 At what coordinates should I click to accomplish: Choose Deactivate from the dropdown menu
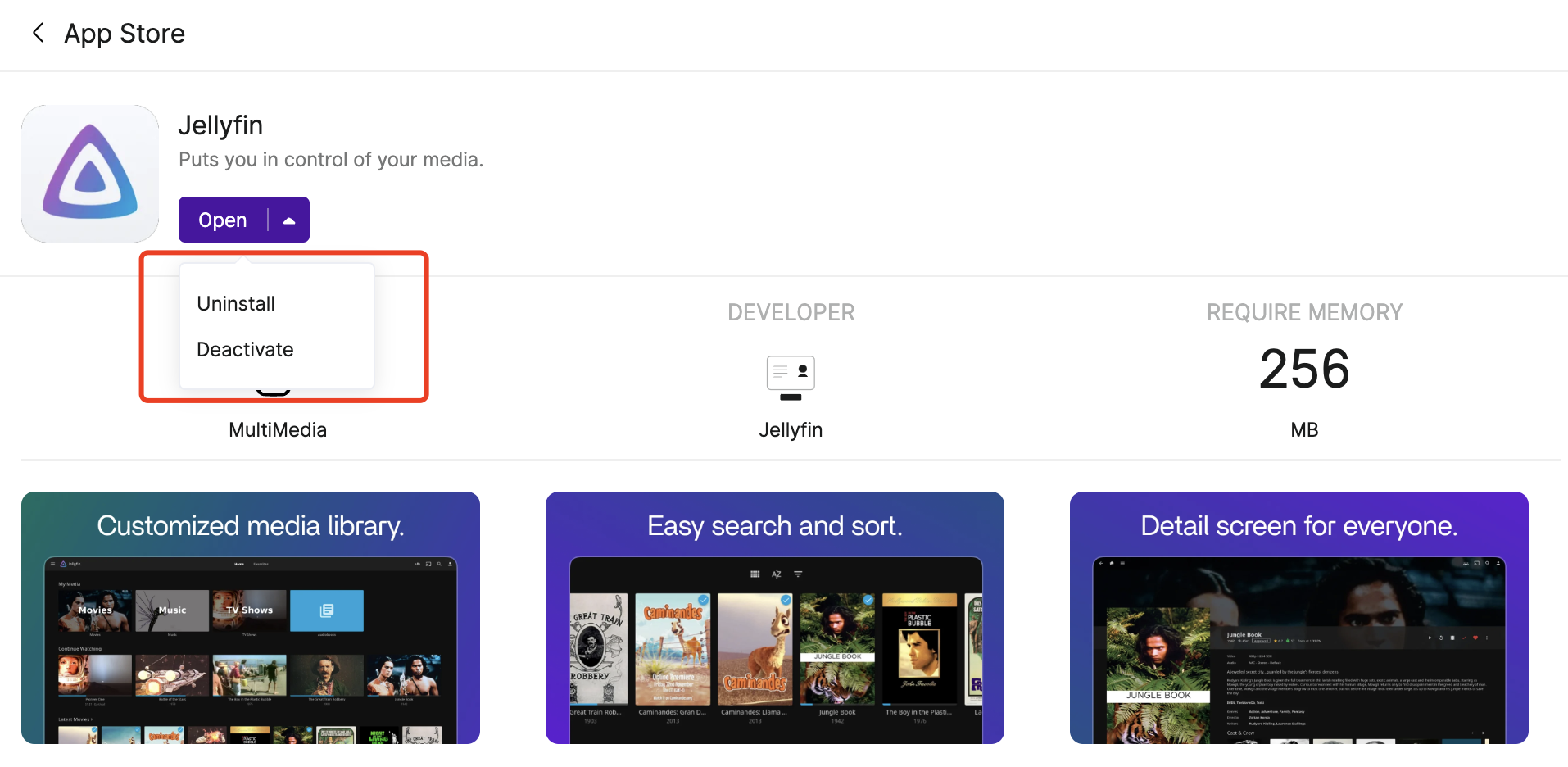245,350
